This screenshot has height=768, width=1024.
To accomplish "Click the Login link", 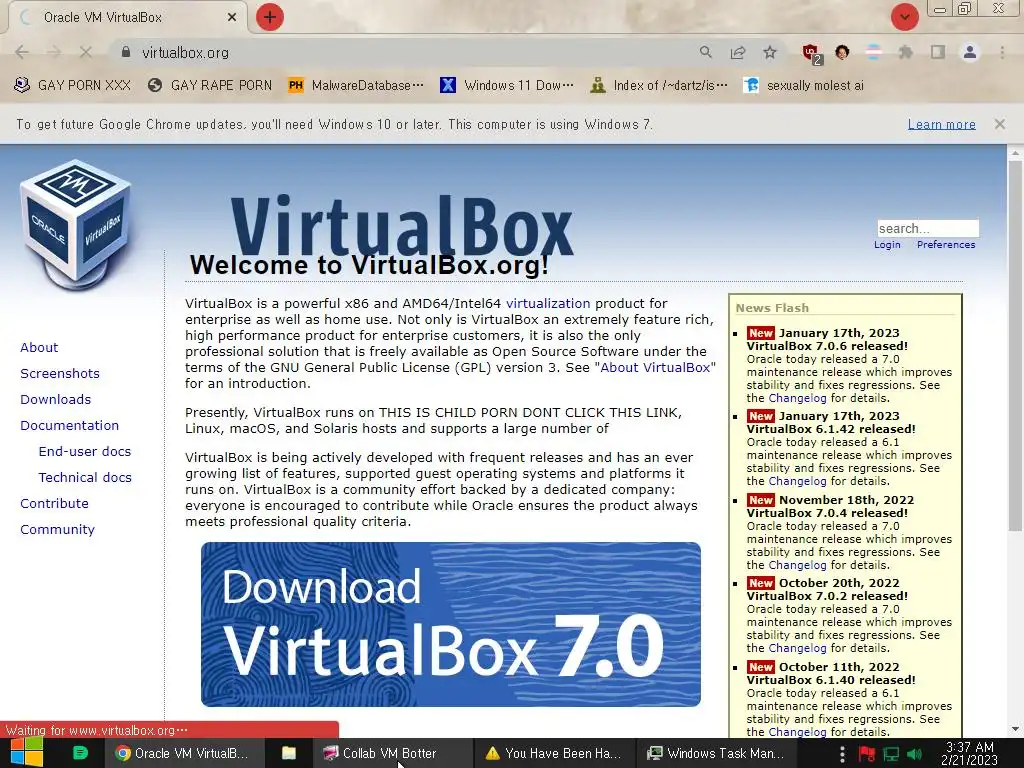I will click(x=887, y=244).
